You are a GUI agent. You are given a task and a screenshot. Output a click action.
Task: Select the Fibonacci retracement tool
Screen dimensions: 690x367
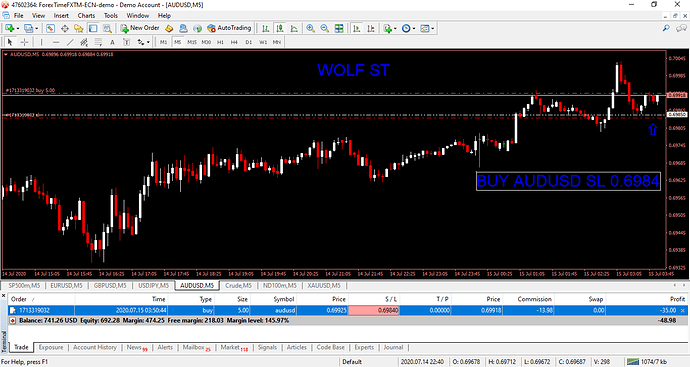point(98,42)
